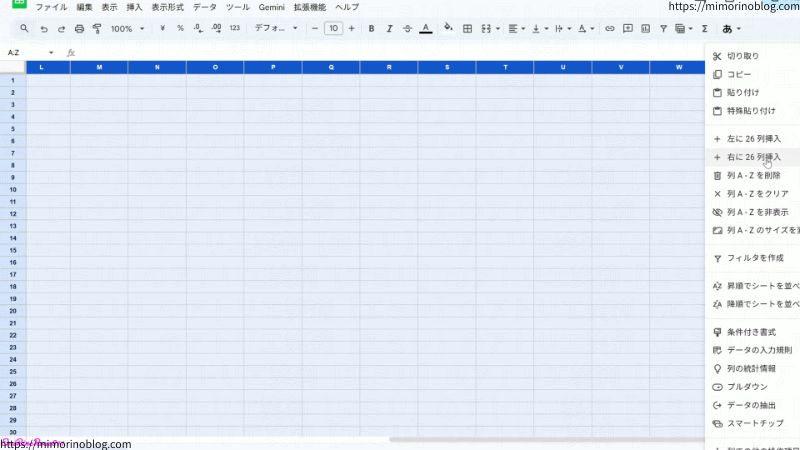This screenshot has width=800, height=450.
Task: Click the insert chart icon
Action: coord(645,29)
